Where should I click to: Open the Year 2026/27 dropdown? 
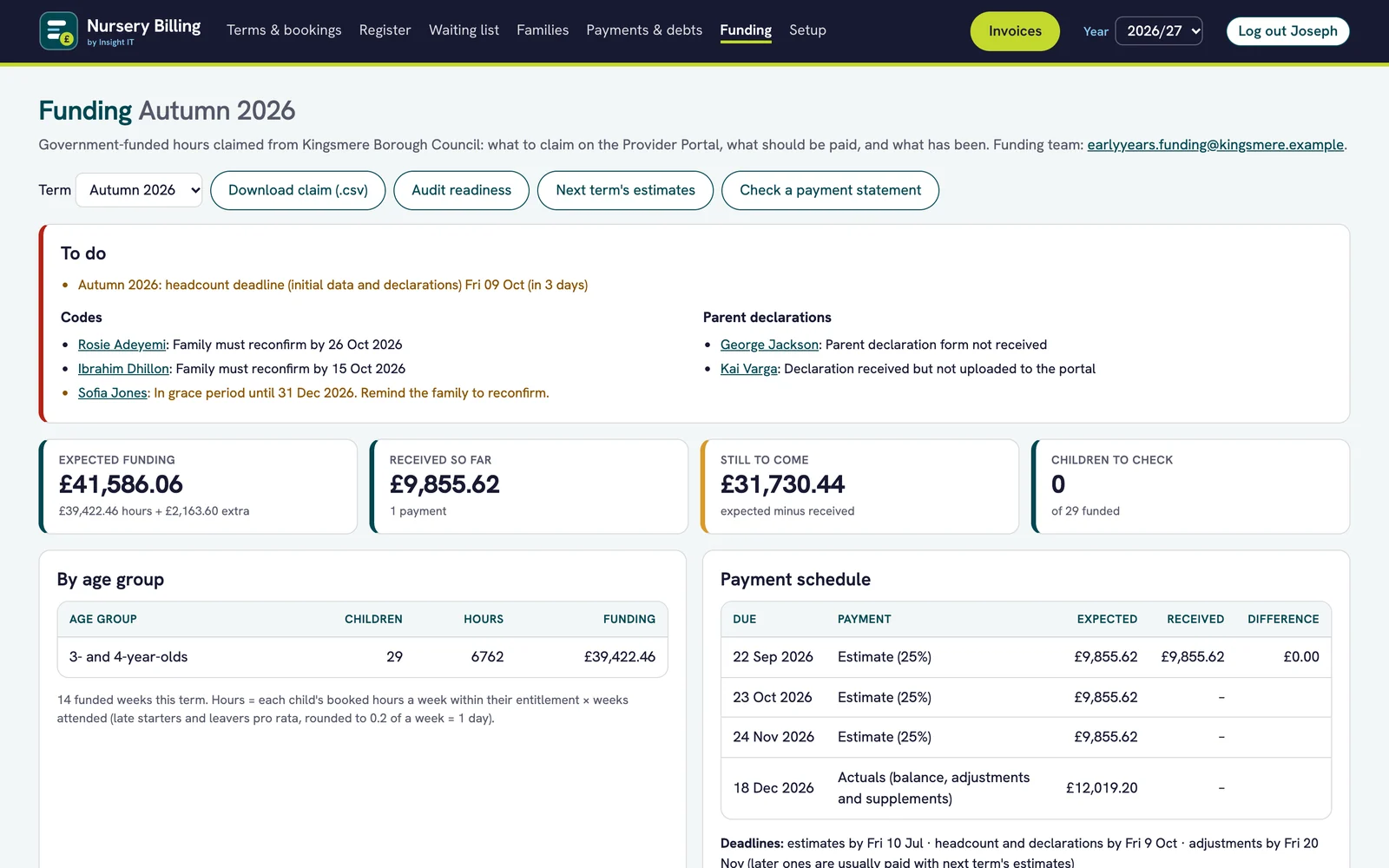(x=1158, y=31)
